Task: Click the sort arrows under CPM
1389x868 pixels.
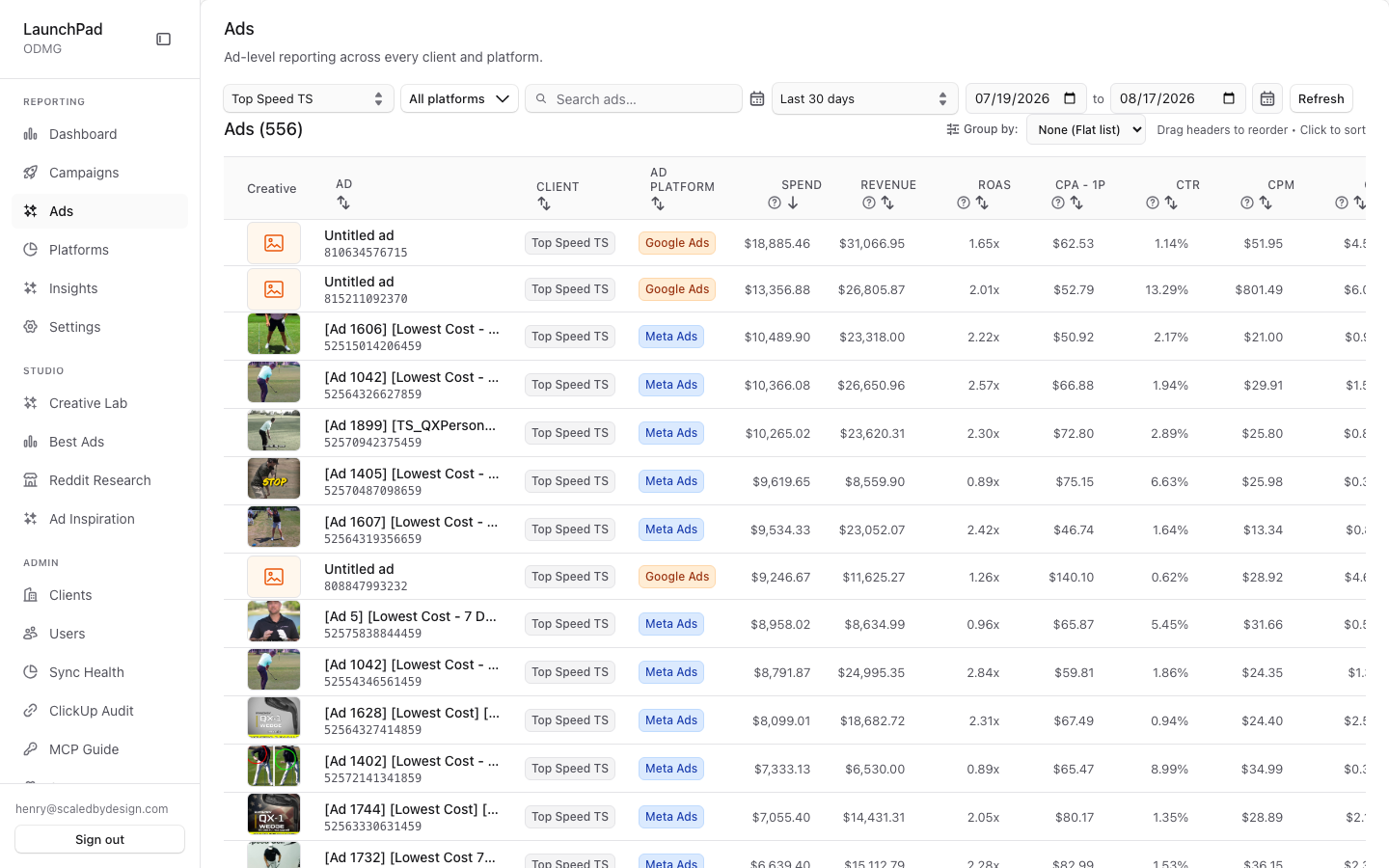Action: [1266, 203]
